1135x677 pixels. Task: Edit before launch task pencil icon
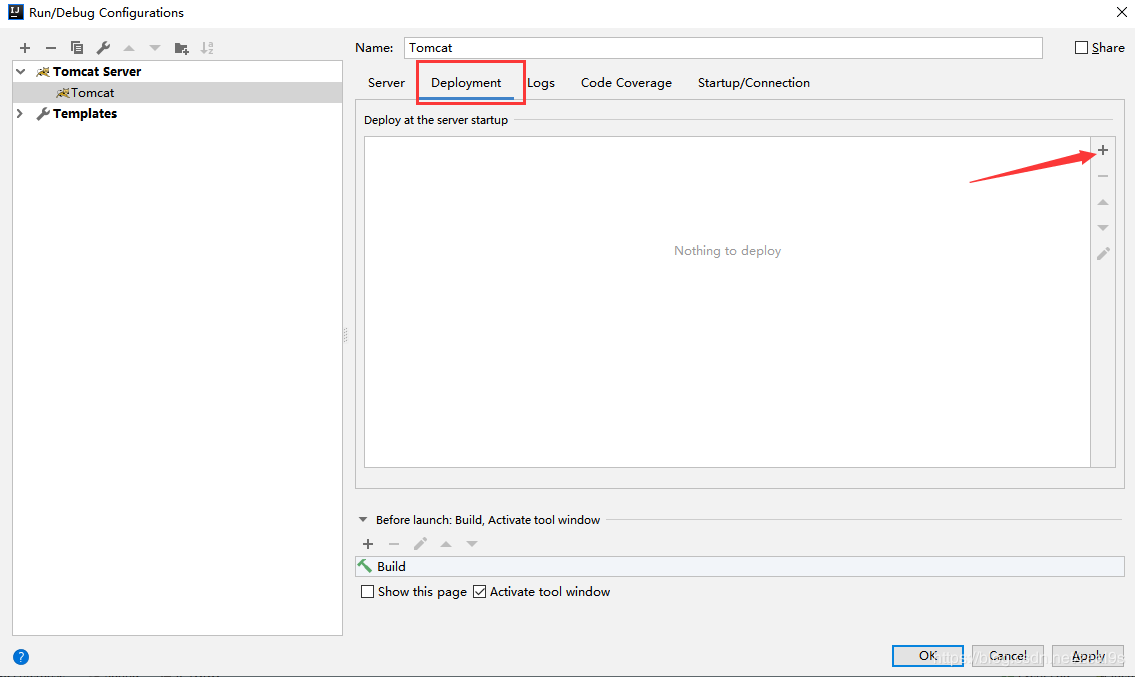[420, 544]
